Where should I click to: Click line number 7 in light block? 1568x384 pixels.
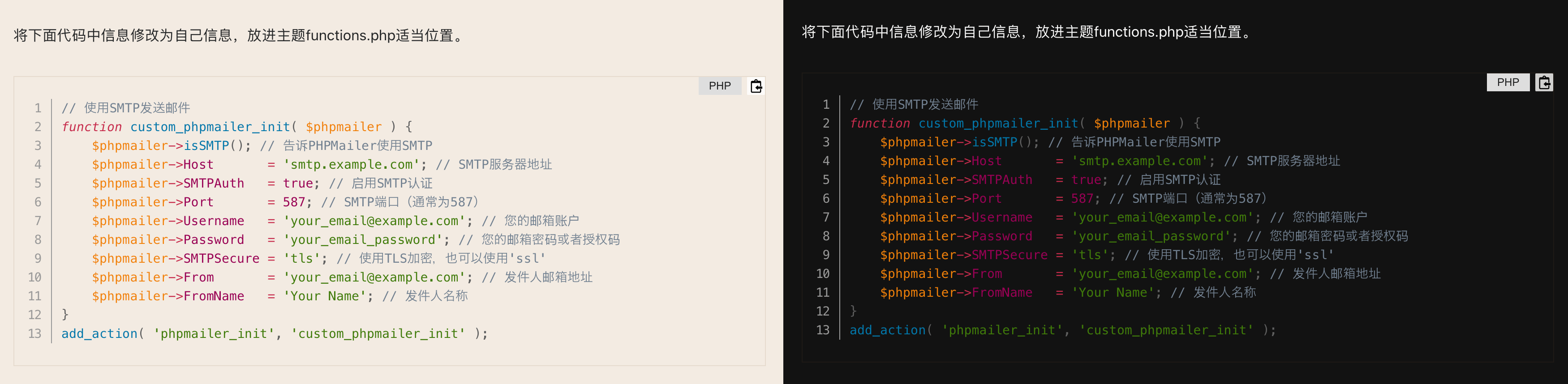click(x=38, y=221)
